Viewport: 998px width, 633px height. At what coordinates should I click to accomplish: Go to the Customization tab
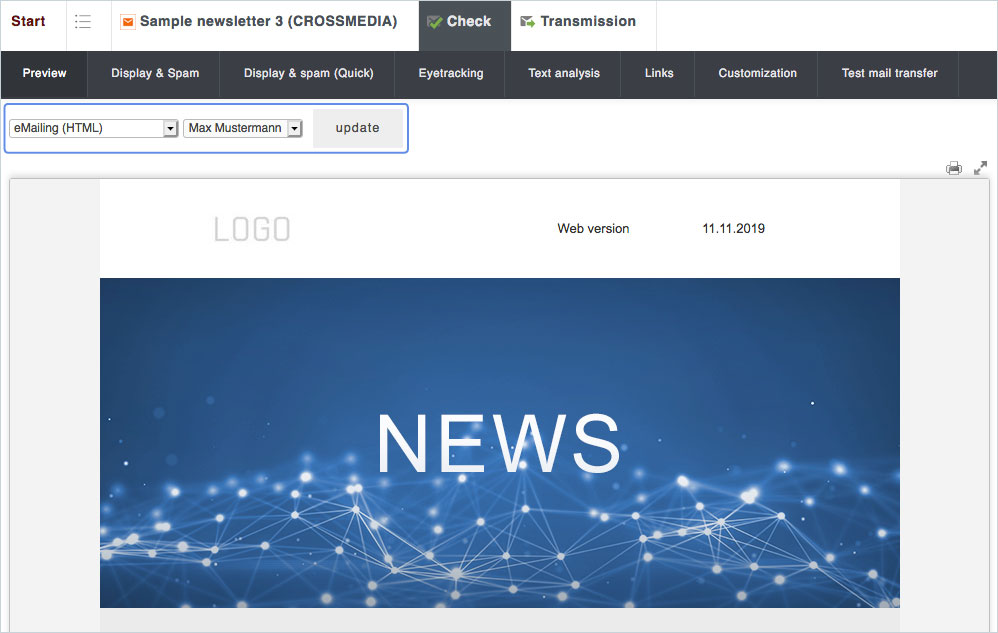[x=758, y=73]
